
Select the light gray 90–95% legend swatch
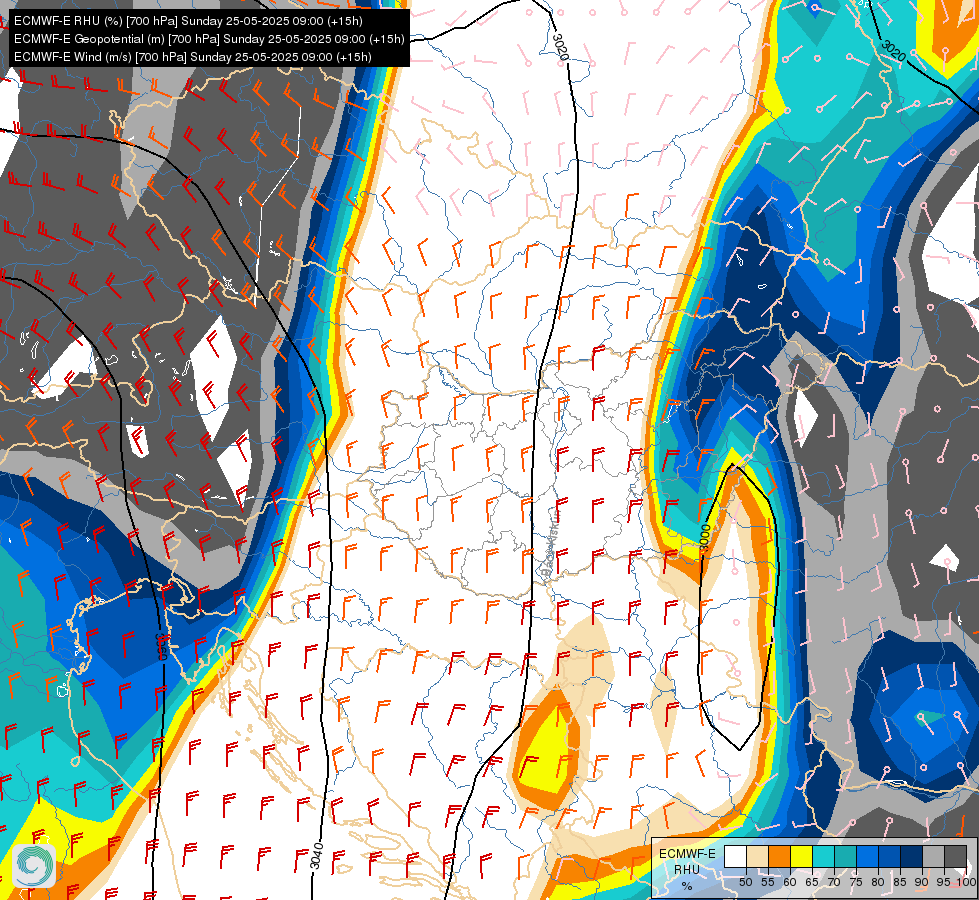point(933,856)
